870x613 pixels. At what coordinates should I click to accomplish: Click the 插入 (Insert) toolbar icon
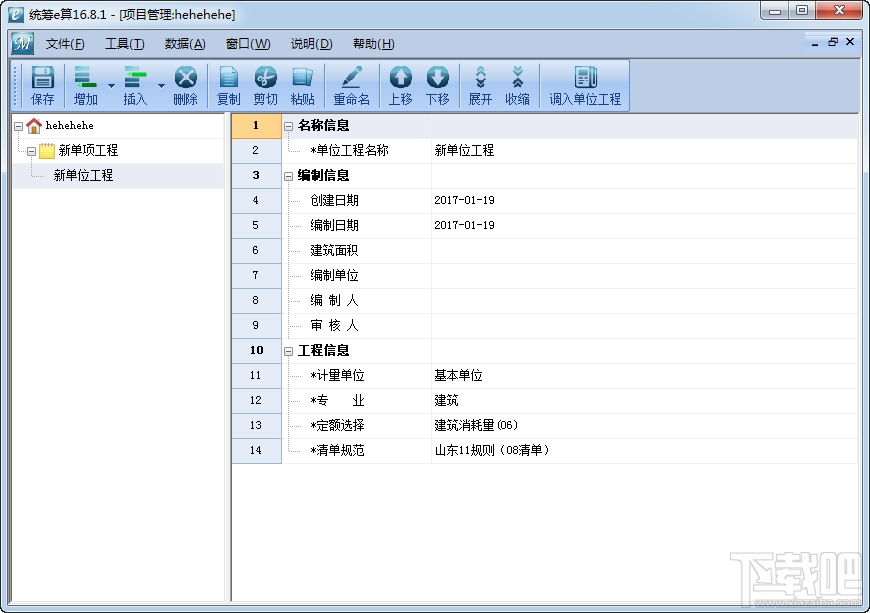(x=135, y=78)
